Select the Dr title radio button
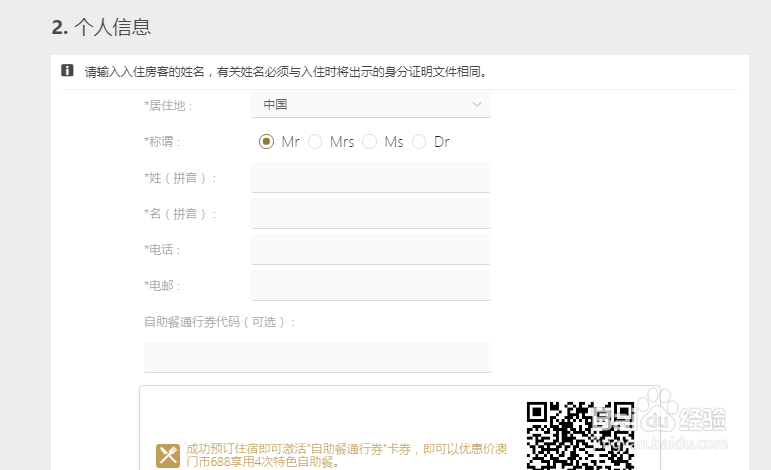Viewport: 771px width, 470px height. [419, 142]
